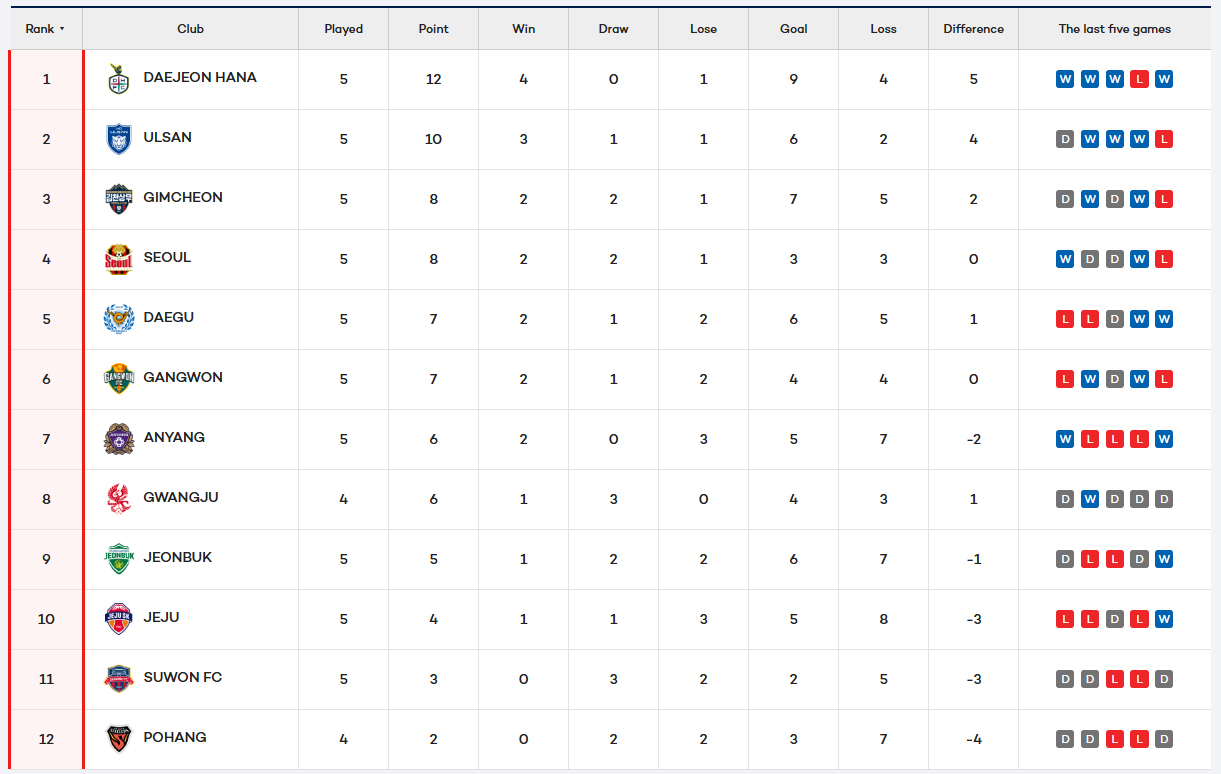Click the Point column header
Screen dimensions: 1221x774
(x=433, y=29)
